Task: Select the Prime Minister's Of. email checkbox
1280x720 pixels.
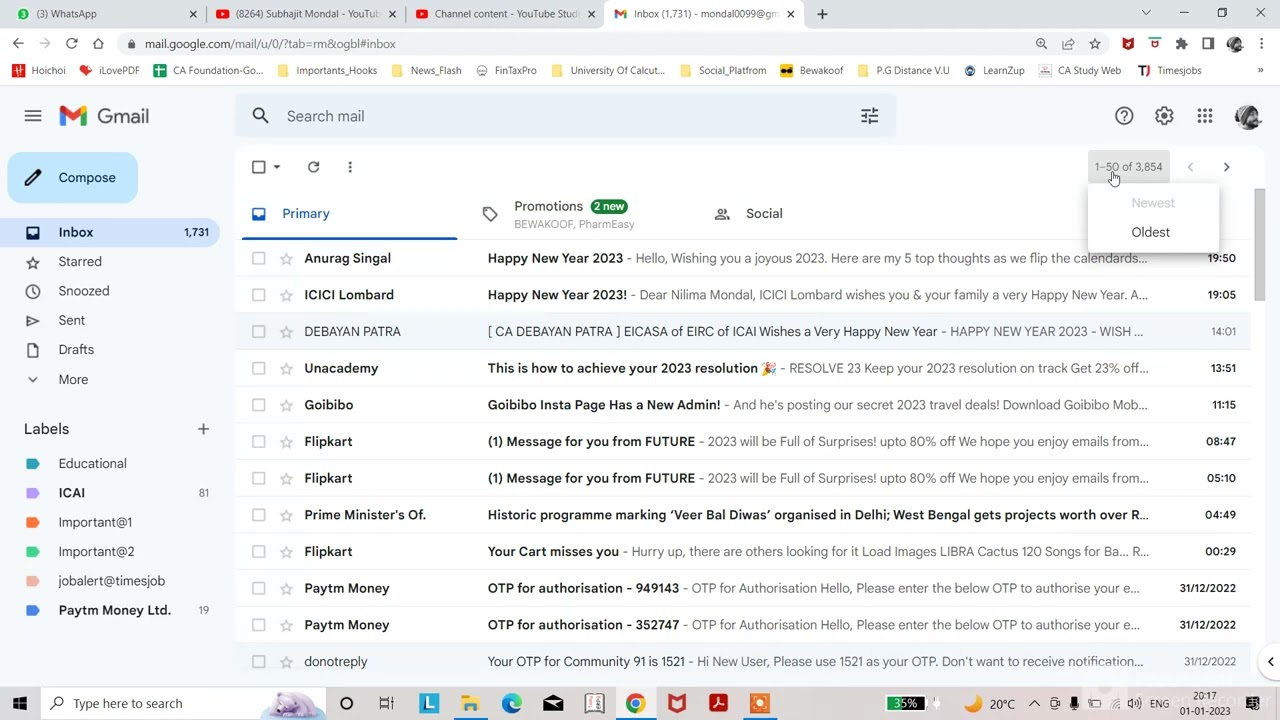Action: click(259, 515)
